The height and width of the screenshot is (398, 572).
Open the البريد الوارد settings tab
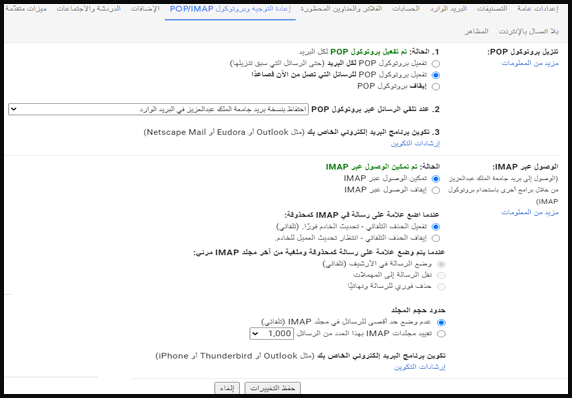(x=448, y=9)
